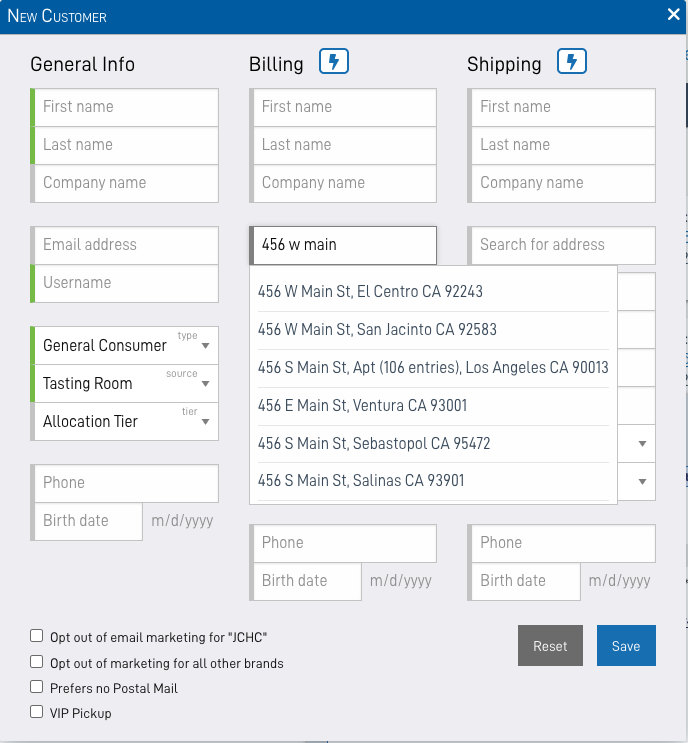688x743 pixels.
Task: Click the Save button
Action: pos(625,646)
